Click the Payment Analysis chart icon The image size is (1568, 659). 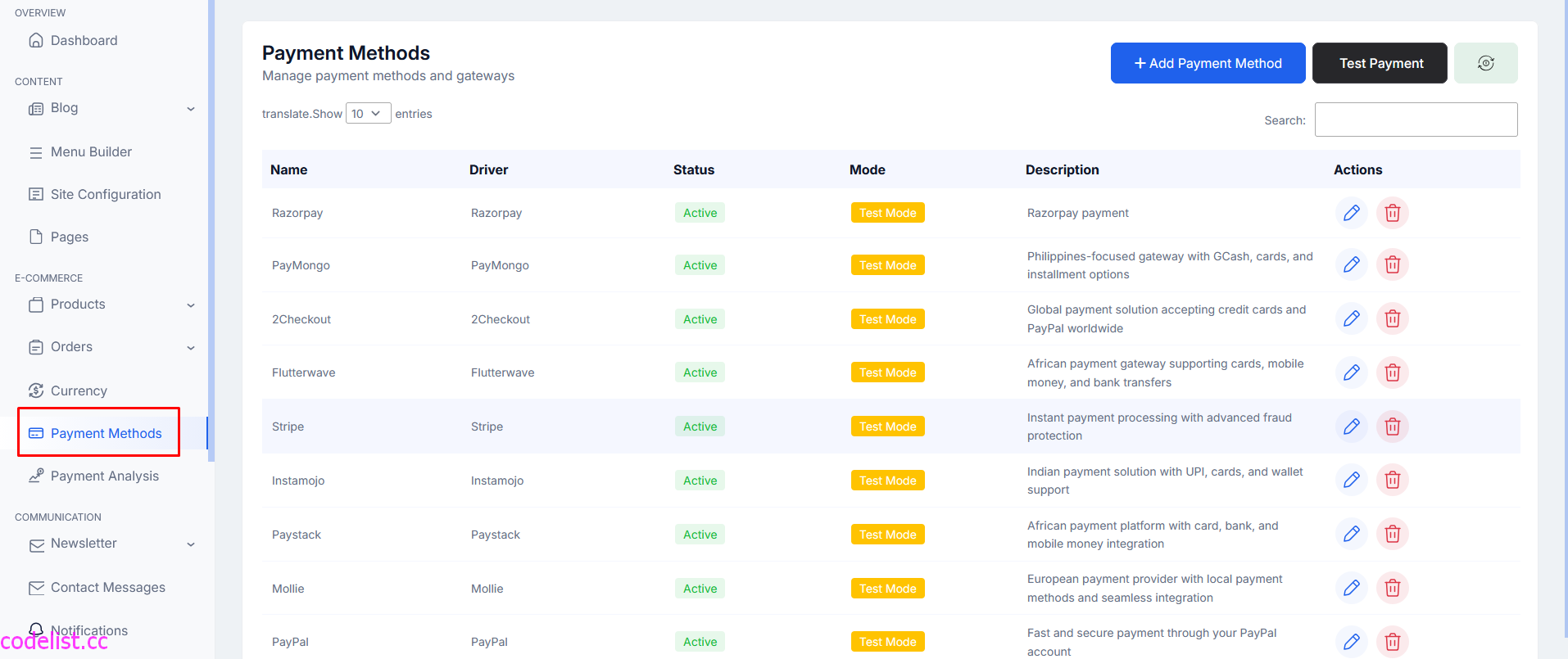(x=36, y=476)
